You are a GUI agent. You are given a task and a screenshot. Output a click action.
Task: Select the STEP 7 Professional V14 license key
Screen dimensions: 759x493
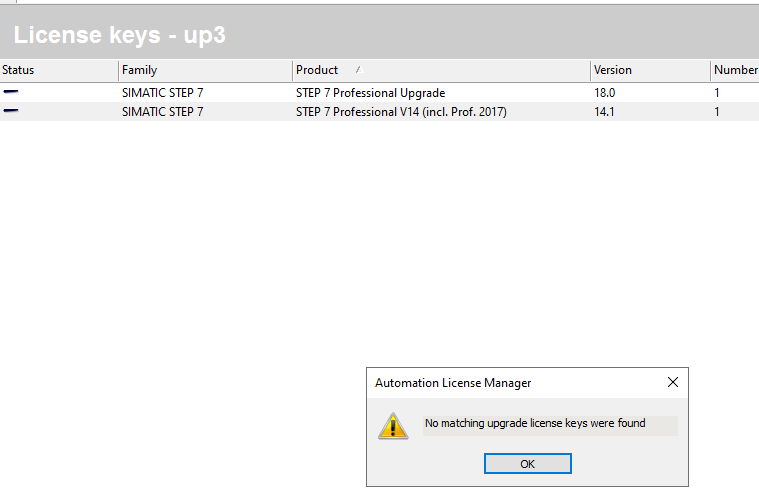coord(401,112)
